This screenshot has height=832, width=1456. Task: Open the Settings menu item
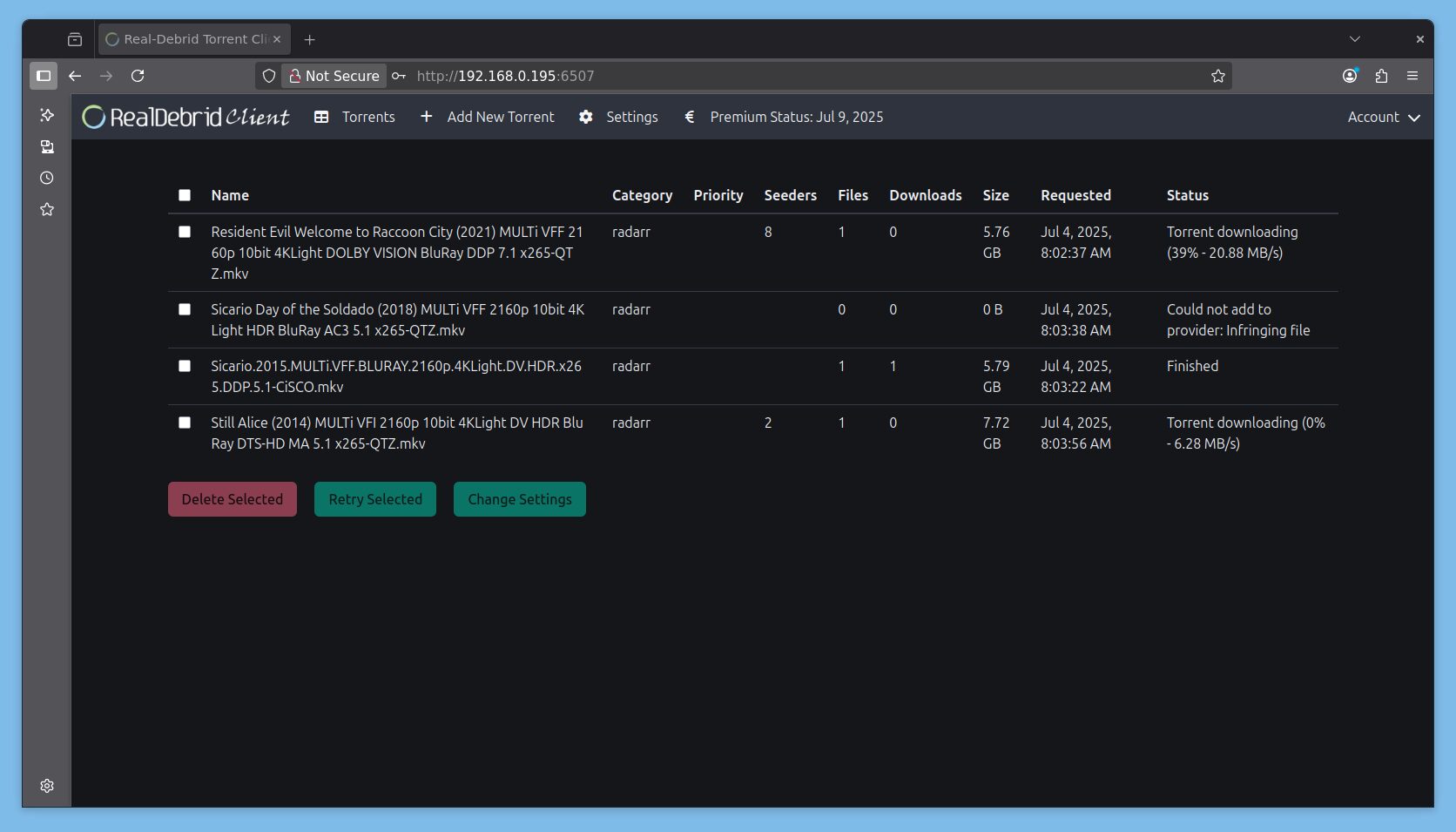point(619,117)
